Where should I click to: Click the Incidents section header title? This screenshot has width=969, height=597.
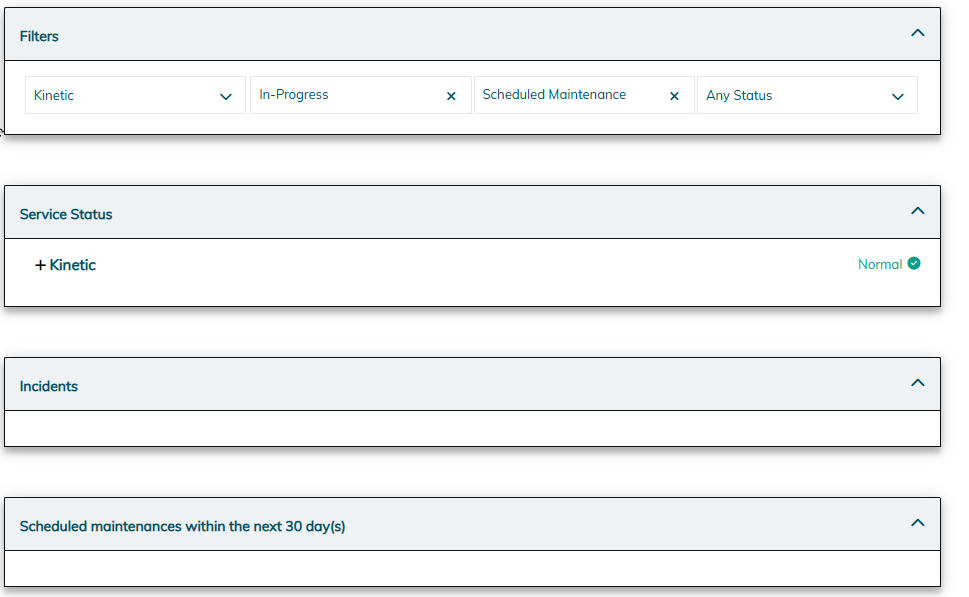(49, 386)
